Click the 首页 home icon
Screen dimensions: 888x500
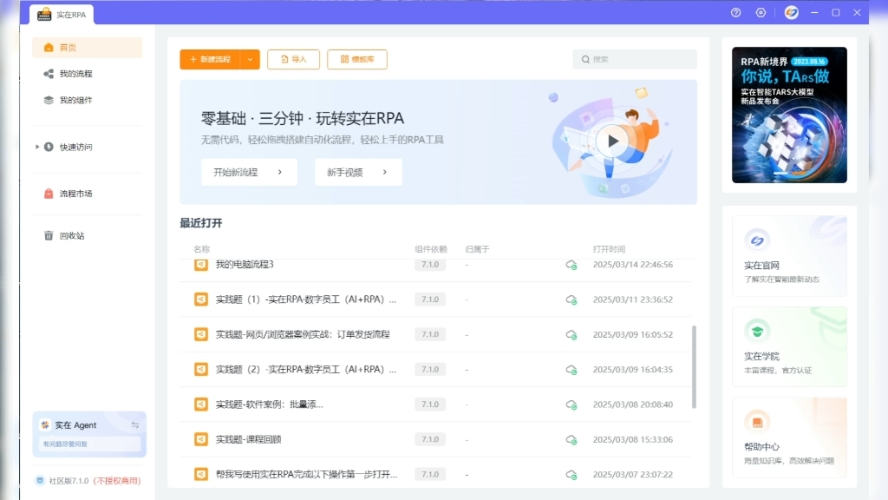tap(49, 48)
